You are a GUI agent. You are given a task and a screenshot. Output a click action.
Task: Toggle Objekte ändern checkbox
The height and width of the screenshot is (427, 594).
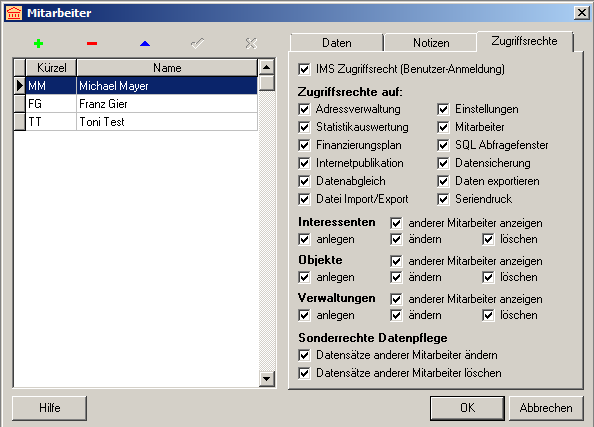pyautogui.click(x=396, y=277)
